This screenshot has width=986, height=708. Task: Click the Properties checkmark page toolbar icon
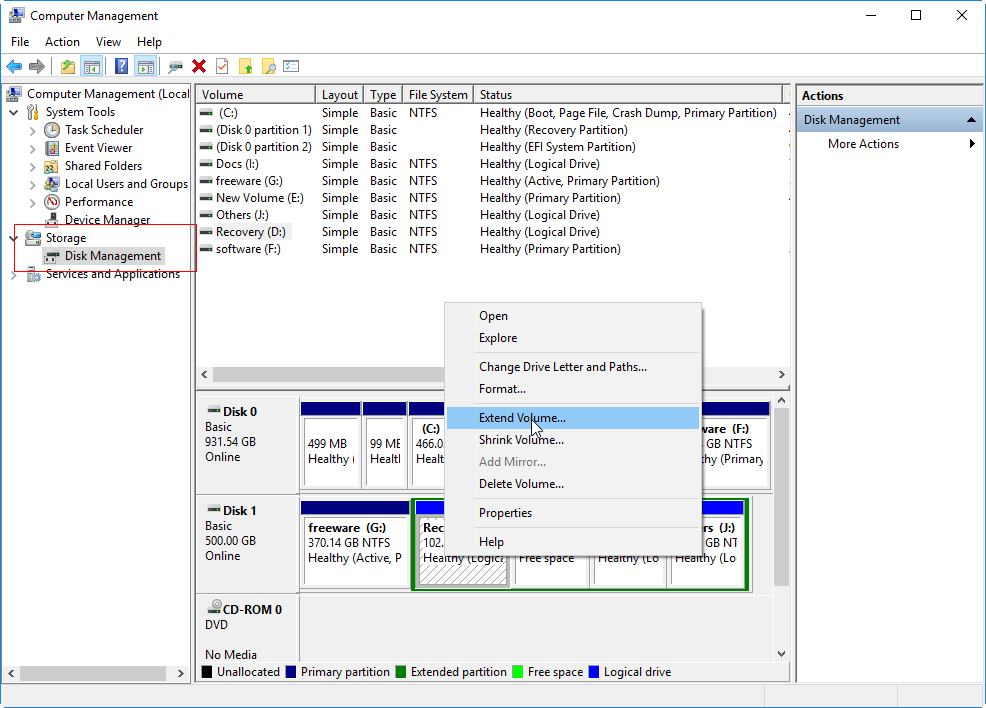(222, 67)
